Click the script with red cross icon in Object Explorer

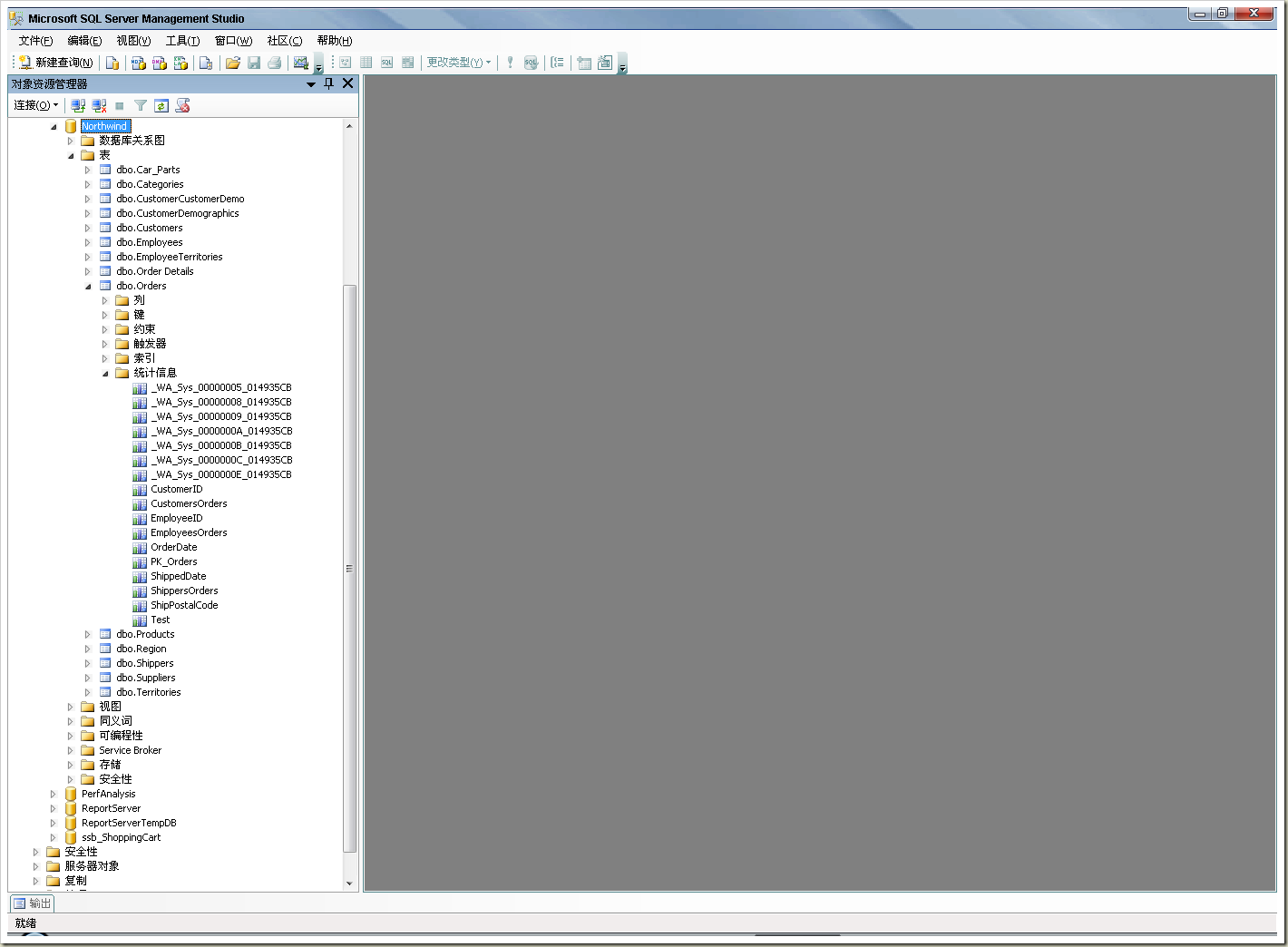tap(182, 106)
